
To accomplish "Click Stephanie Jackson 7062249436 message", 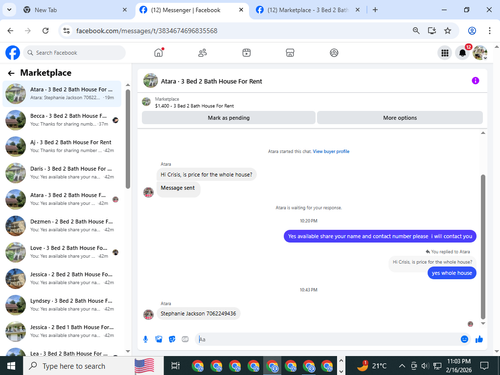I will [x=198, y=313].
